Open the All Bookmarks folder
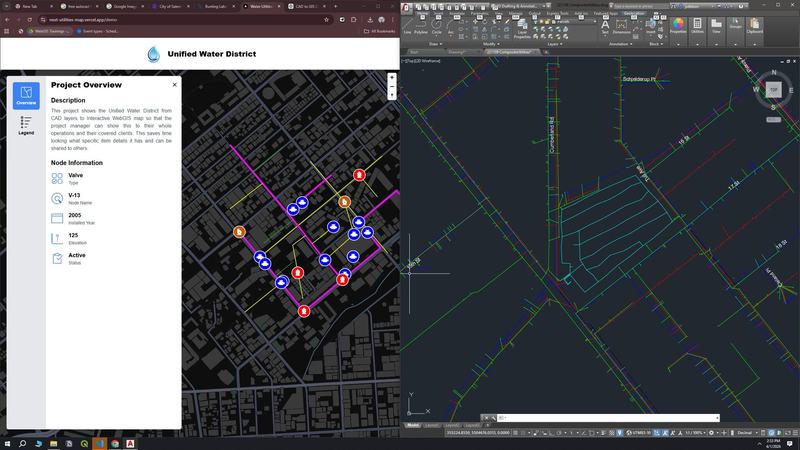The width and height of the screenshot is (800, 450). click(379, 31)
